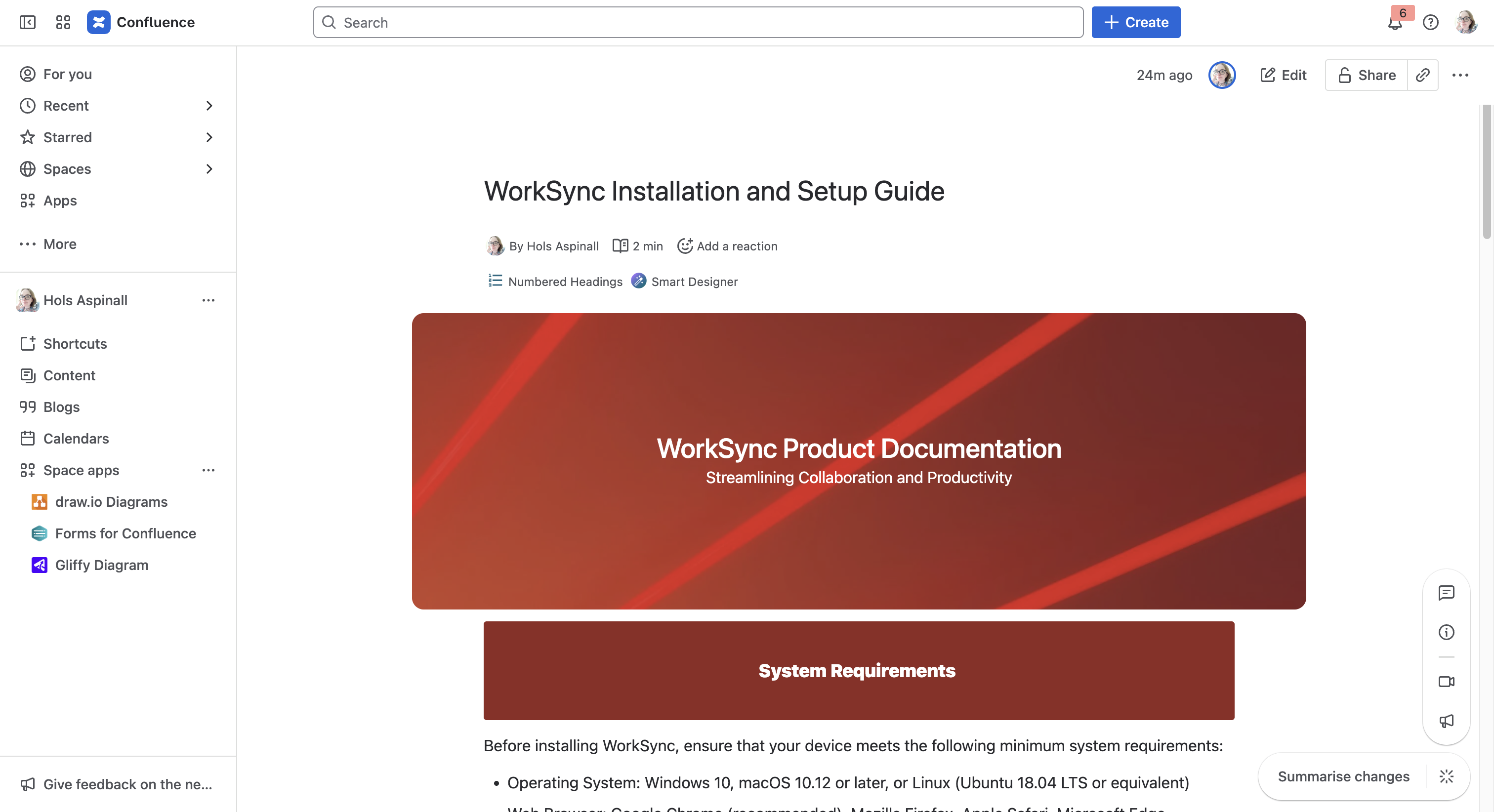Open the help question mark icon
This screenshot has height=812, width=1494.
[x=1430, y=22]
